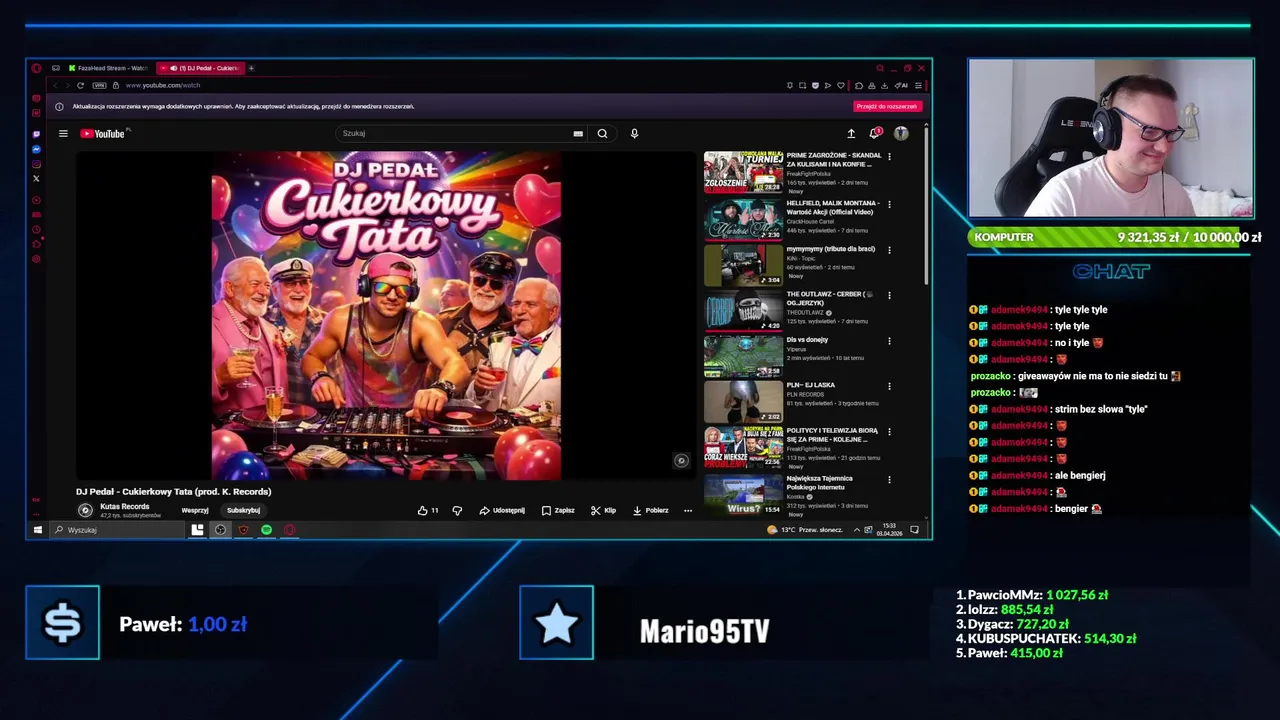The image size is (1280, 720).
Task: Dislike the video with thumbs down
Action: [x=457, y=510]
